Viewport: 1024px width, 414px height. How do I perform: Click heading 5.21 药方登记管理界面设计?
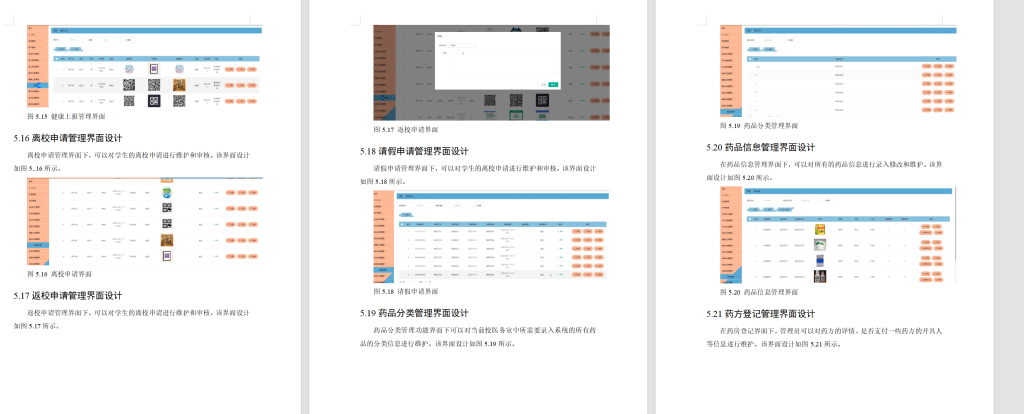click(761, 314)
